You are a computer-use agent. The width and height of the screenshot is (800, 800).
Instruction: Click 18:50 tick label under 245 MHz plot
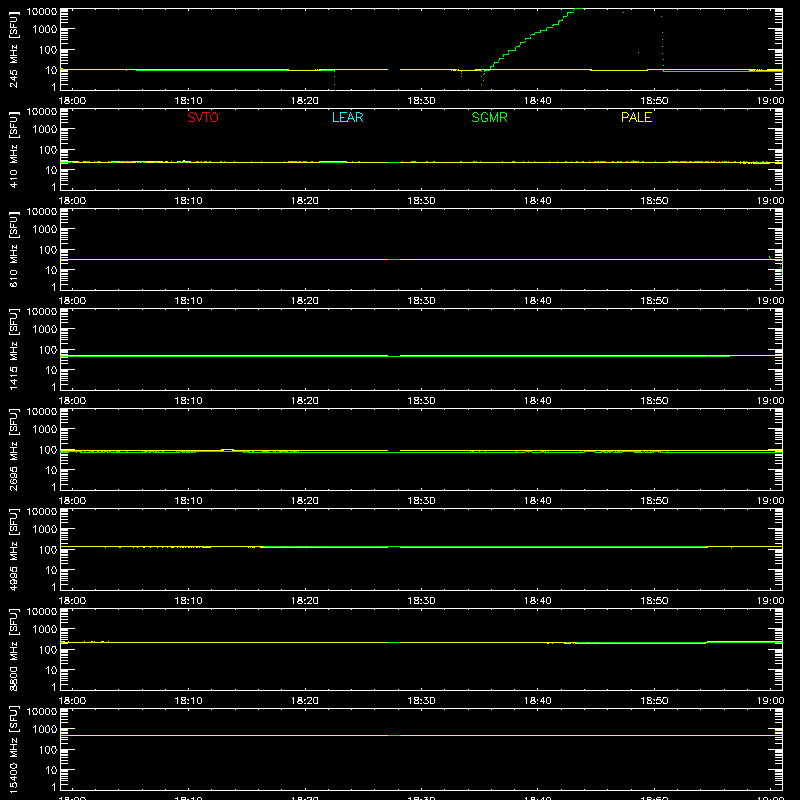654,101
